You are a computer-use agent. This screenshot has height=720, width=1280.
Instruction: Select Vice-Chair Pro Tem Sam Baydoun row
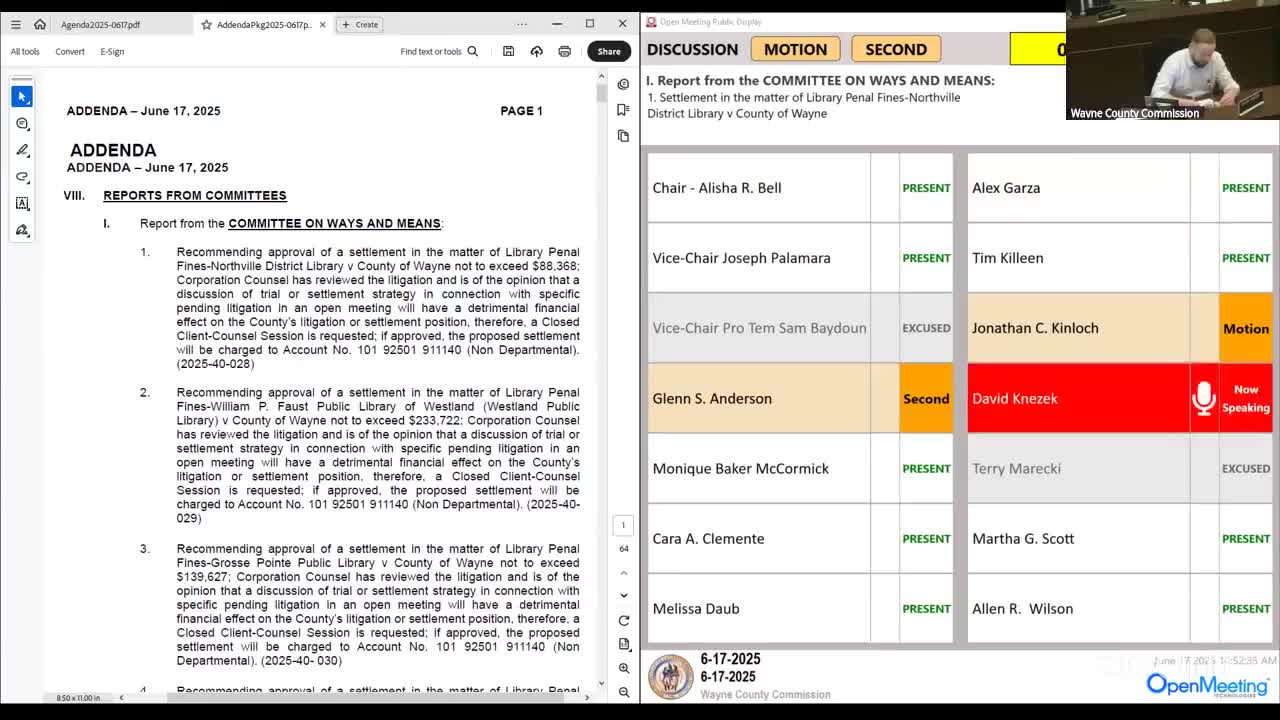800,328
